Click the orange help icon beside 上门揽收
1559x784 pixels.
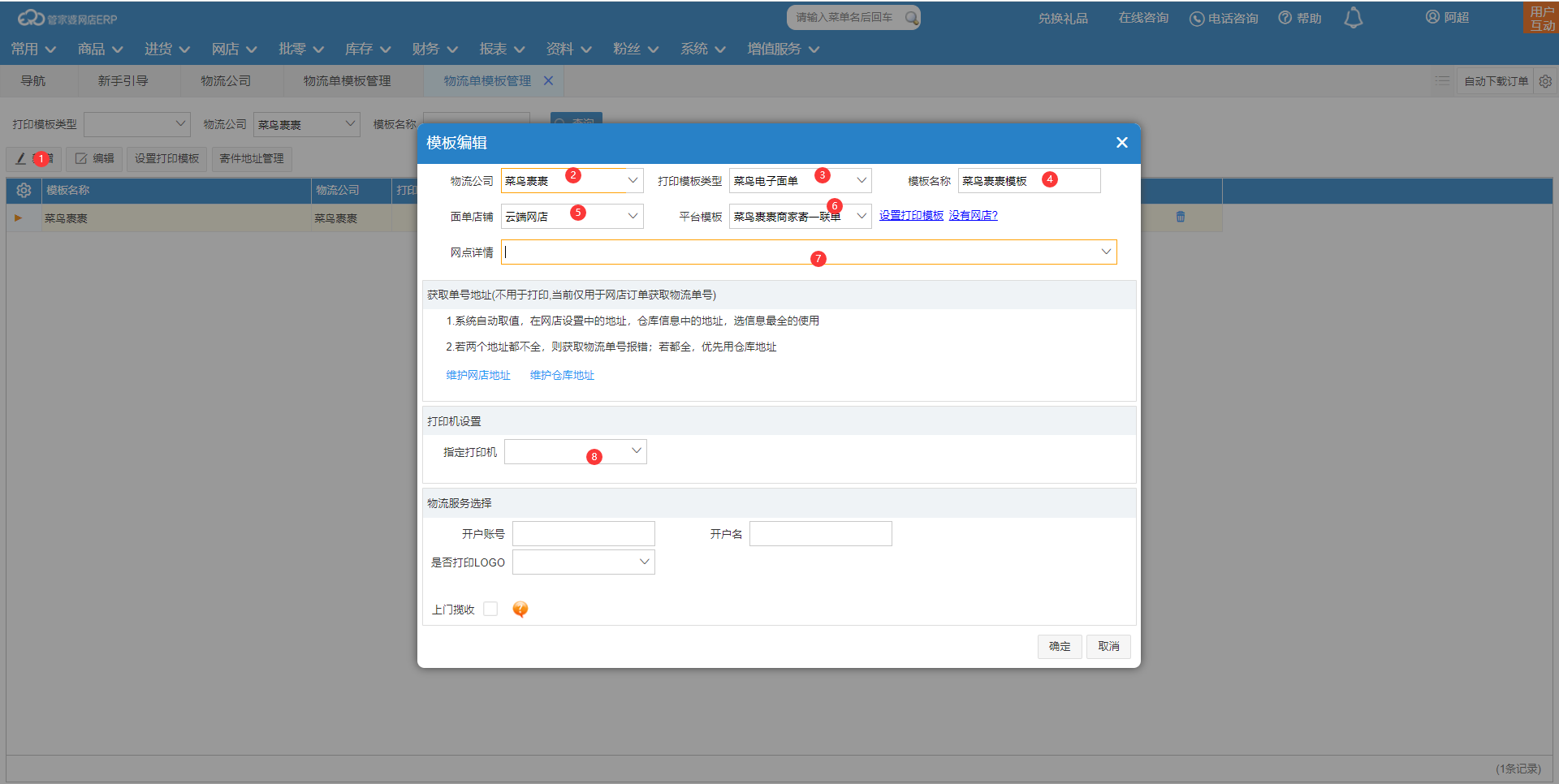click(520, 610)
